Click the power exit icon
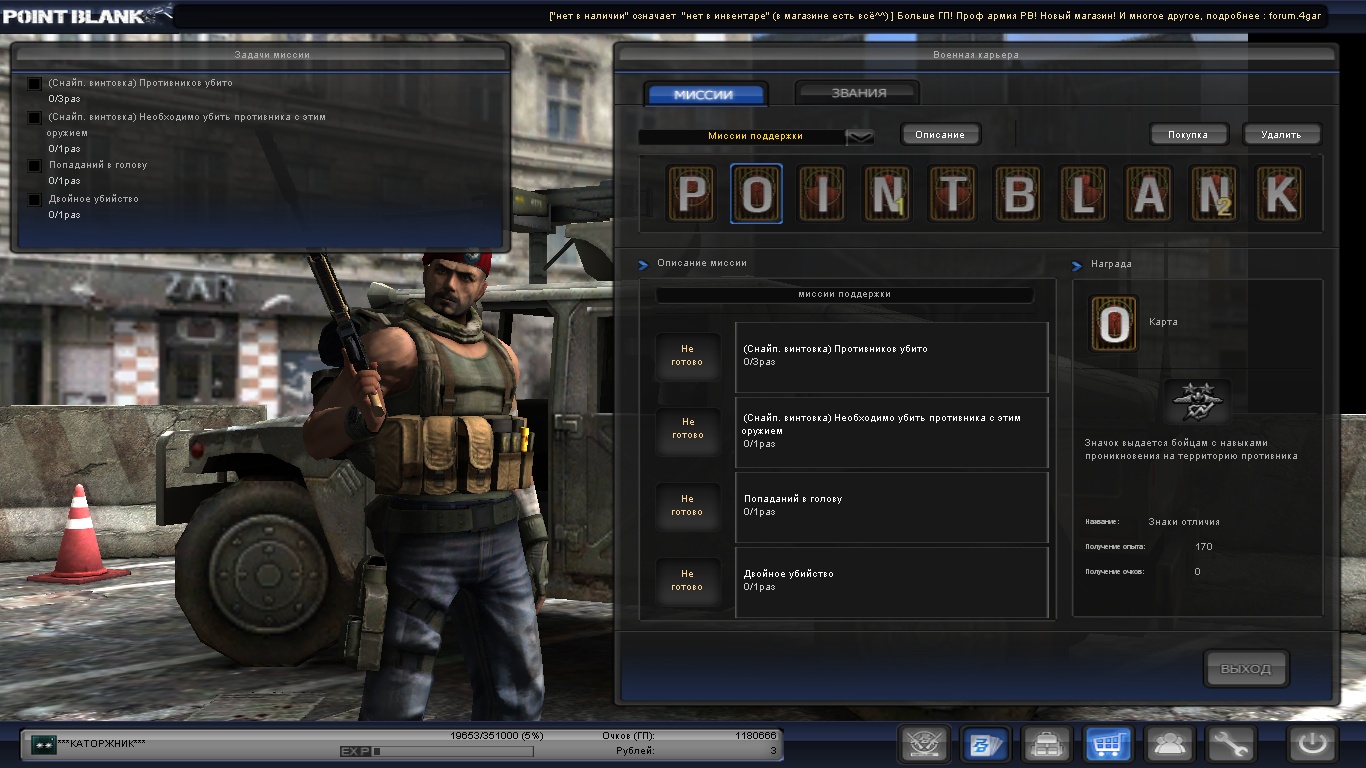1366x768 pixels. click(x=1312, y=744)
